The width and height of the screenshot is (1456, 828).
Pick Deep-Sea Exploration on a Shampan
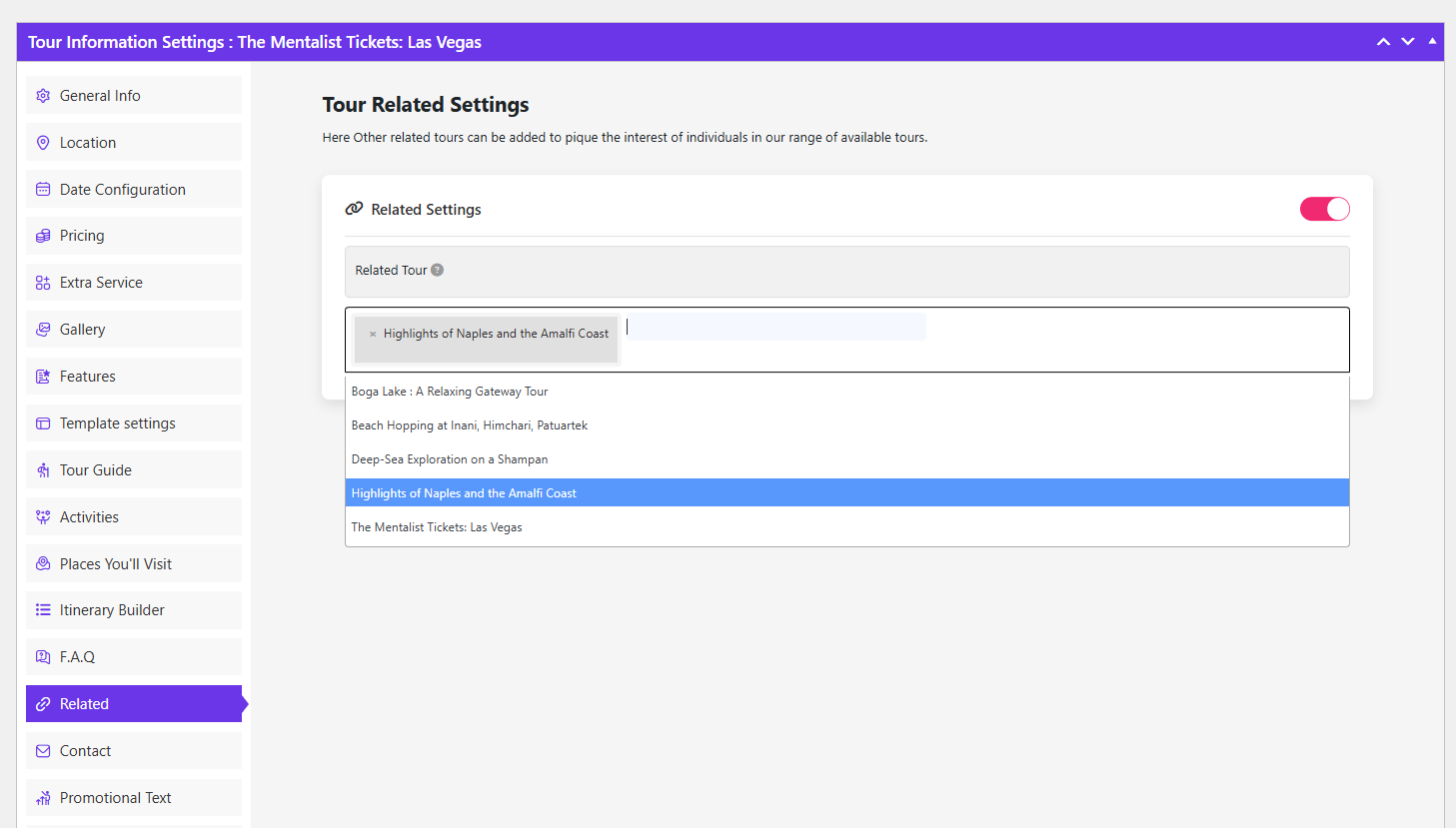(450, 459)
